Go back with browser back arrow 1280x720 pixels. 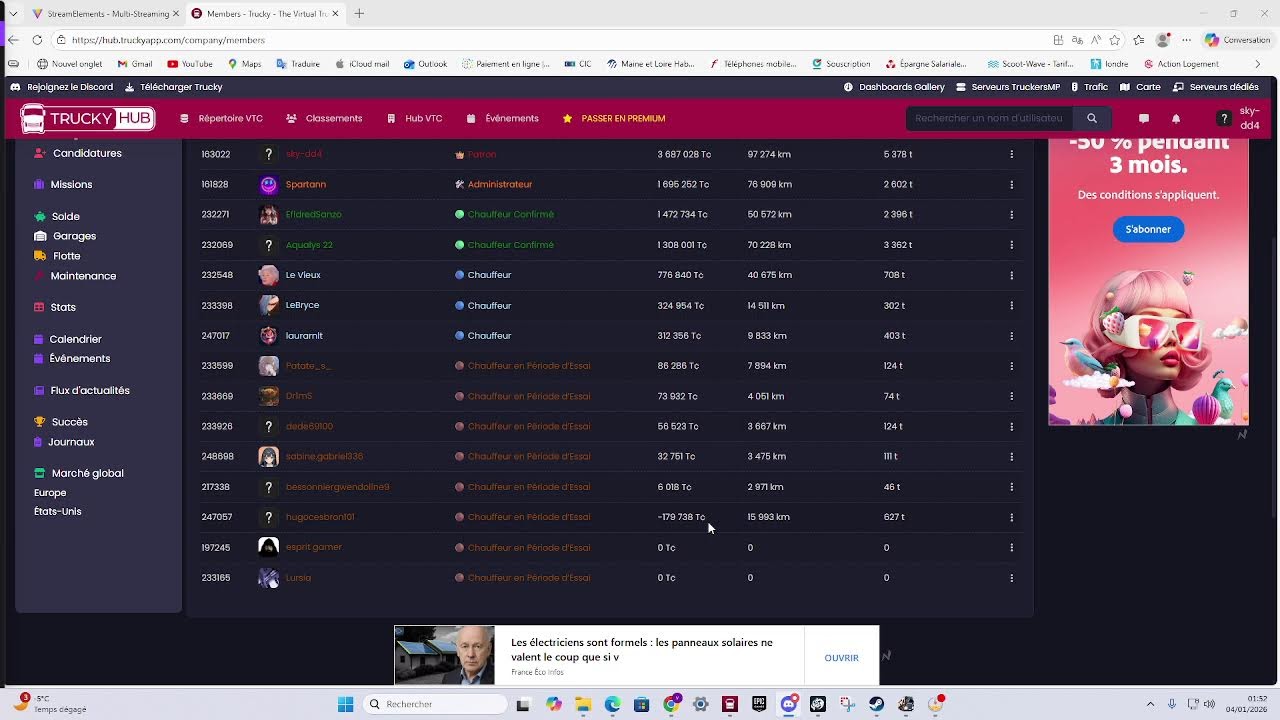click(x=13, y=40)
